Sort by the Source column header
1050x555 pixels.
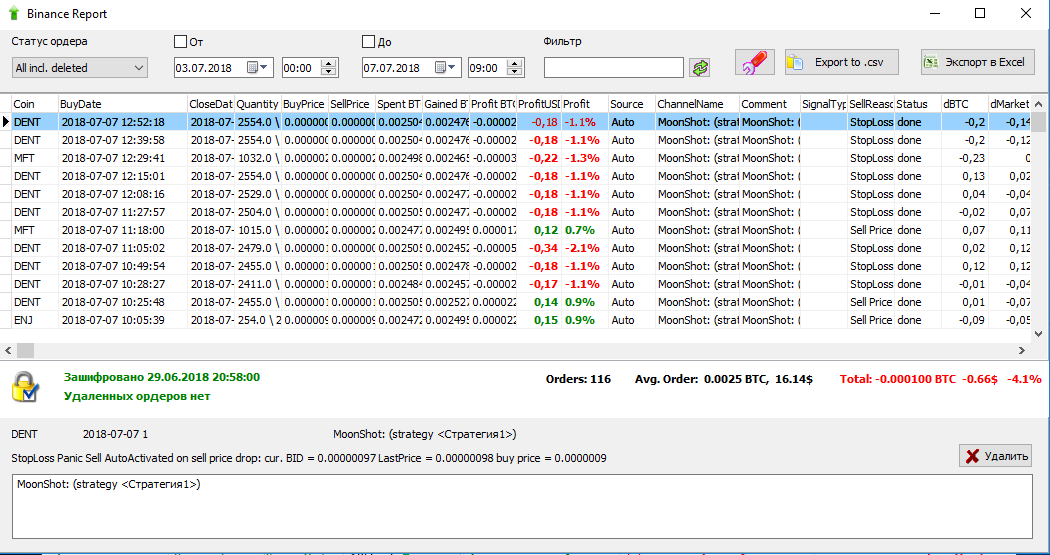coord(631,104)
